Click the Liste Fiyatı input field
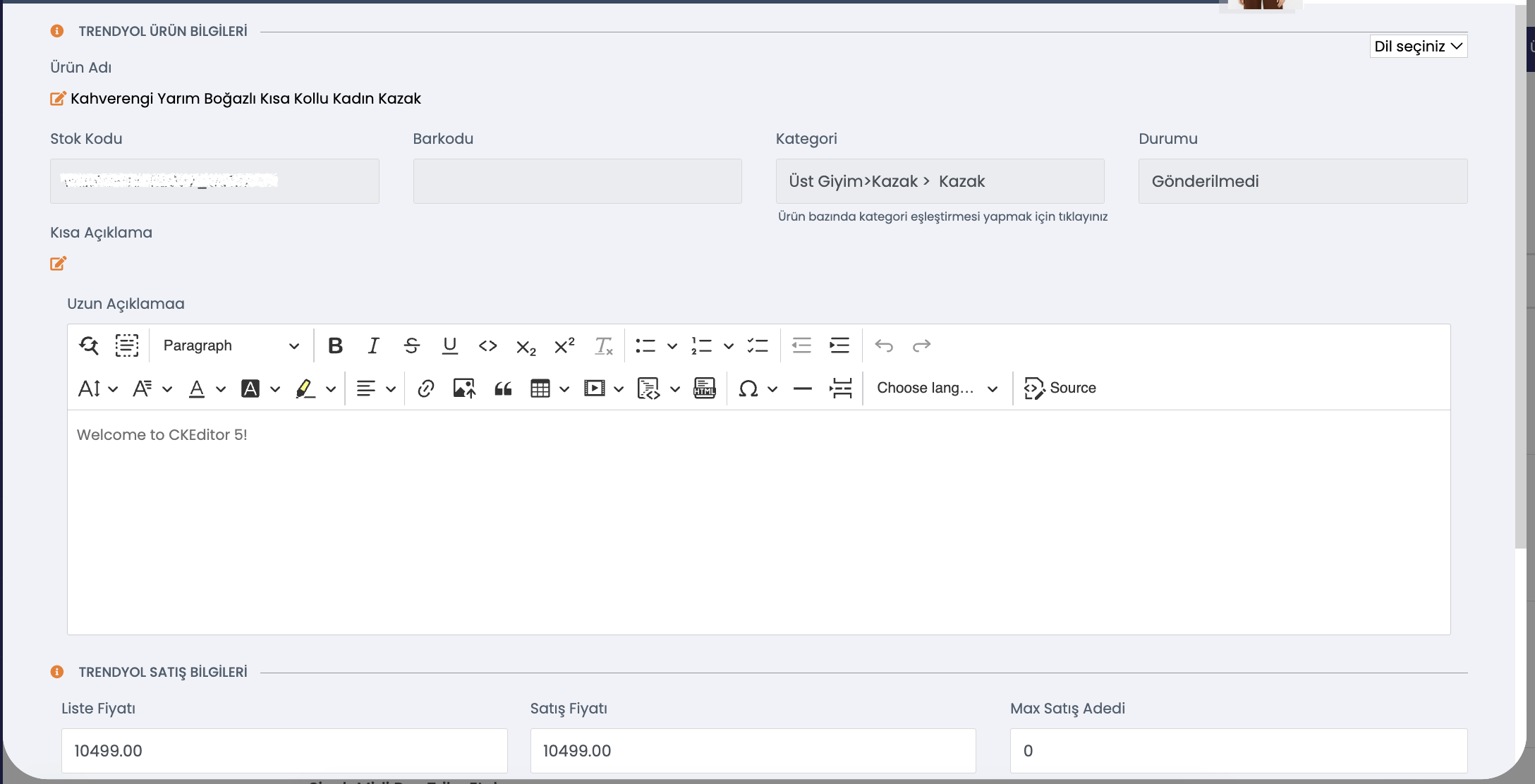This screenshot has height=784, width=1535. (284, 751)
